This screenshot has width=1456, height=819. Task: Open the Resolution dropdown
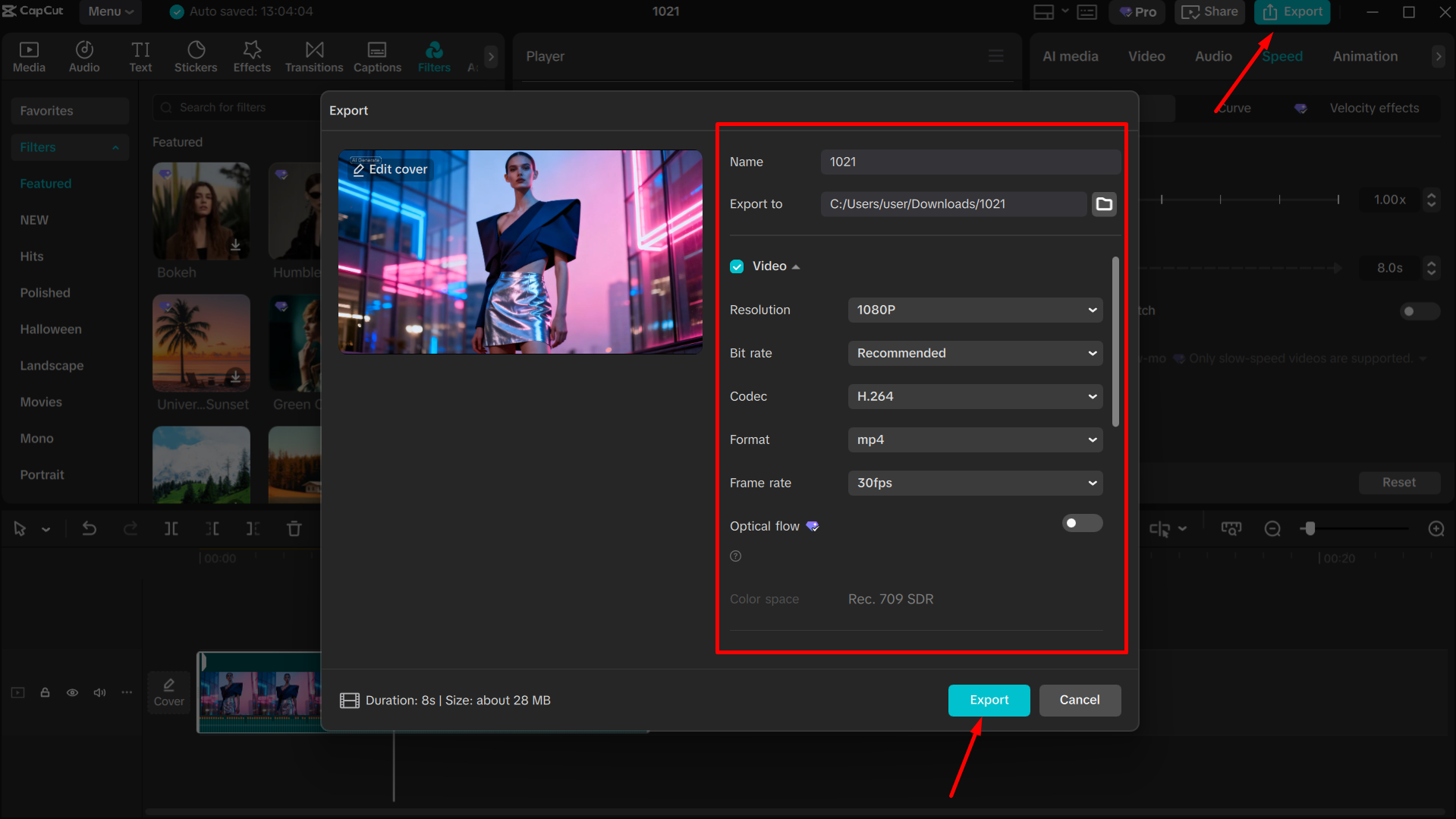tap(975, 310)
